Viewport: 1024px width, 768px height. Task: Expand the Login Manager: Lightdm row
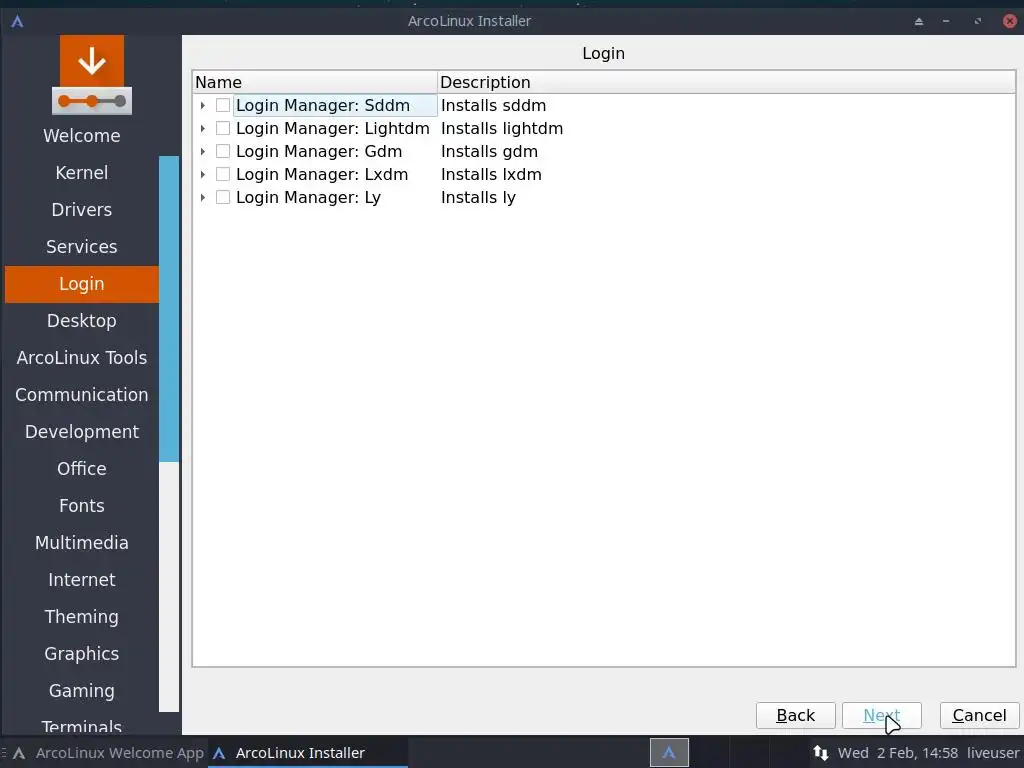202,128
